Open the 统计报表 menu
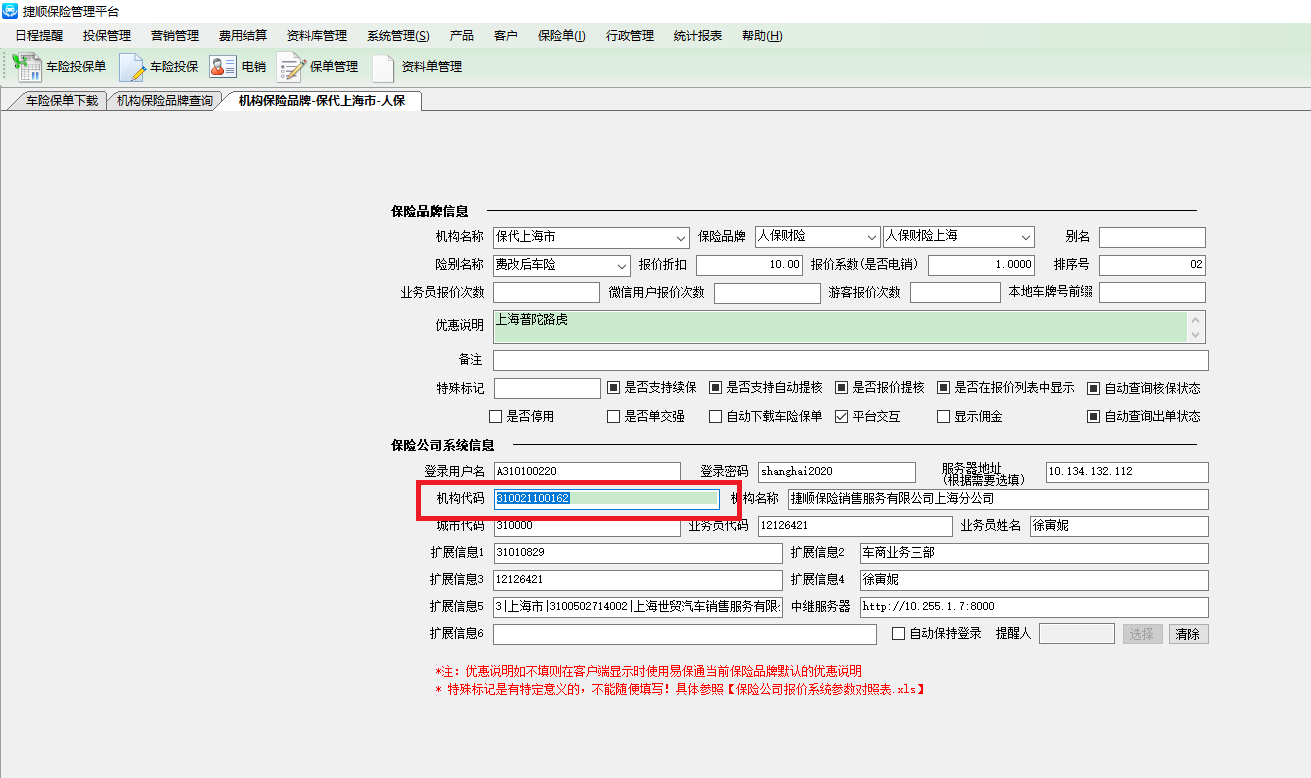This screenshot has height=778, width=1311. coord(697,36)
